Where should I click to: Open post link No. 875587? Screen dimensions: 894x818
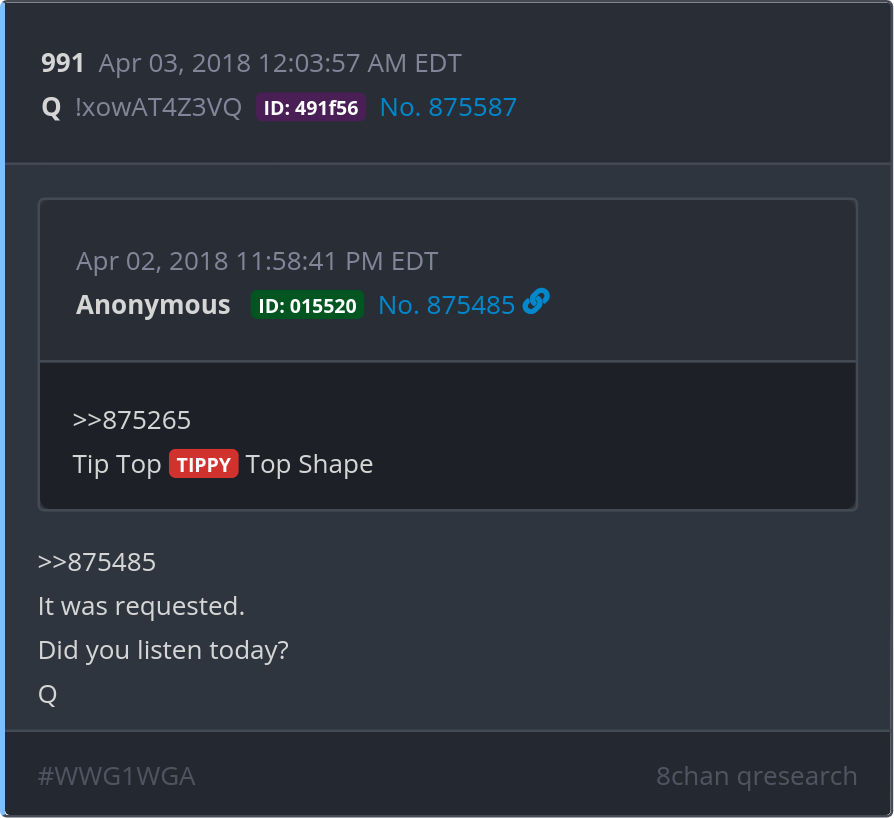point(448,107)
